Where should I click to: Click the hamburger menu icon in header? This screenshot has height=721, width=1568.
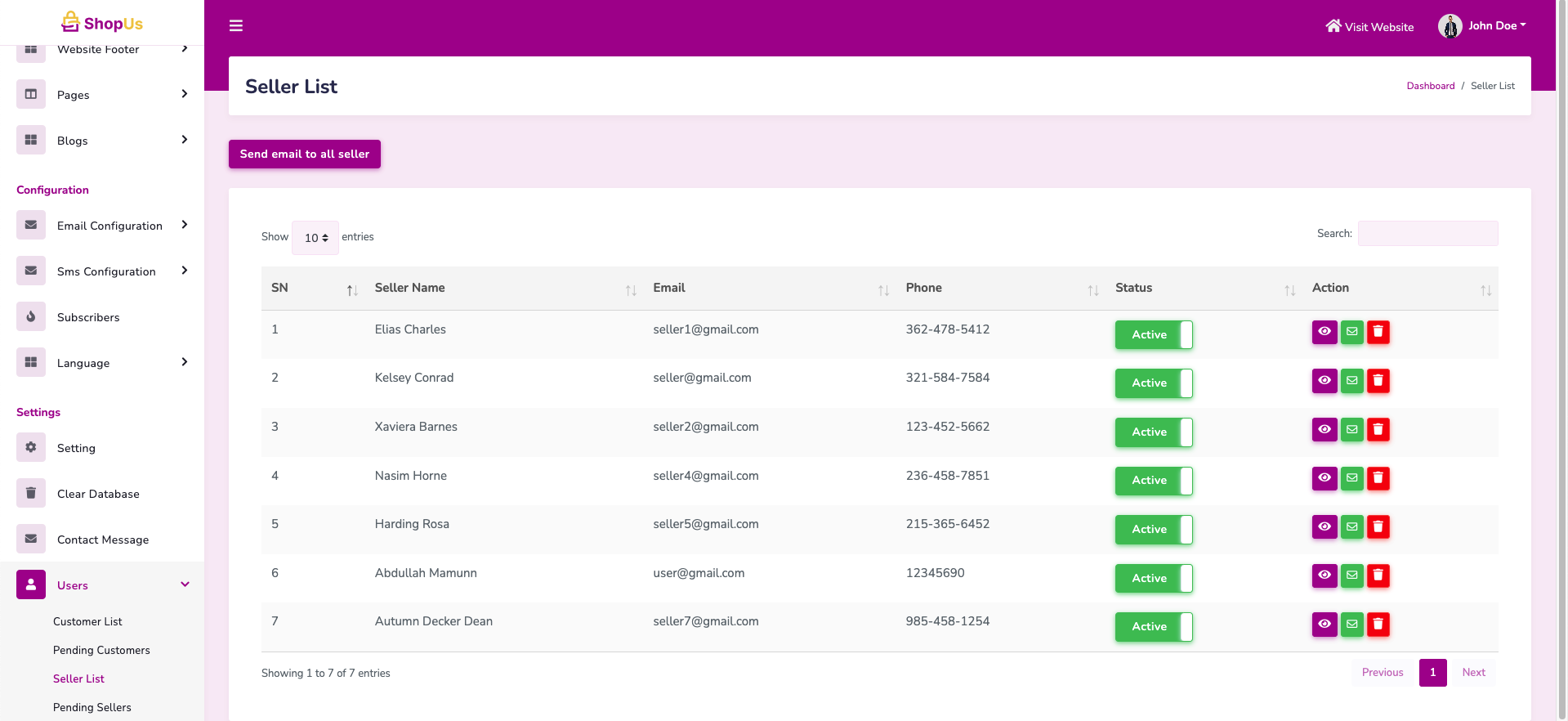(x=236, y=26)
